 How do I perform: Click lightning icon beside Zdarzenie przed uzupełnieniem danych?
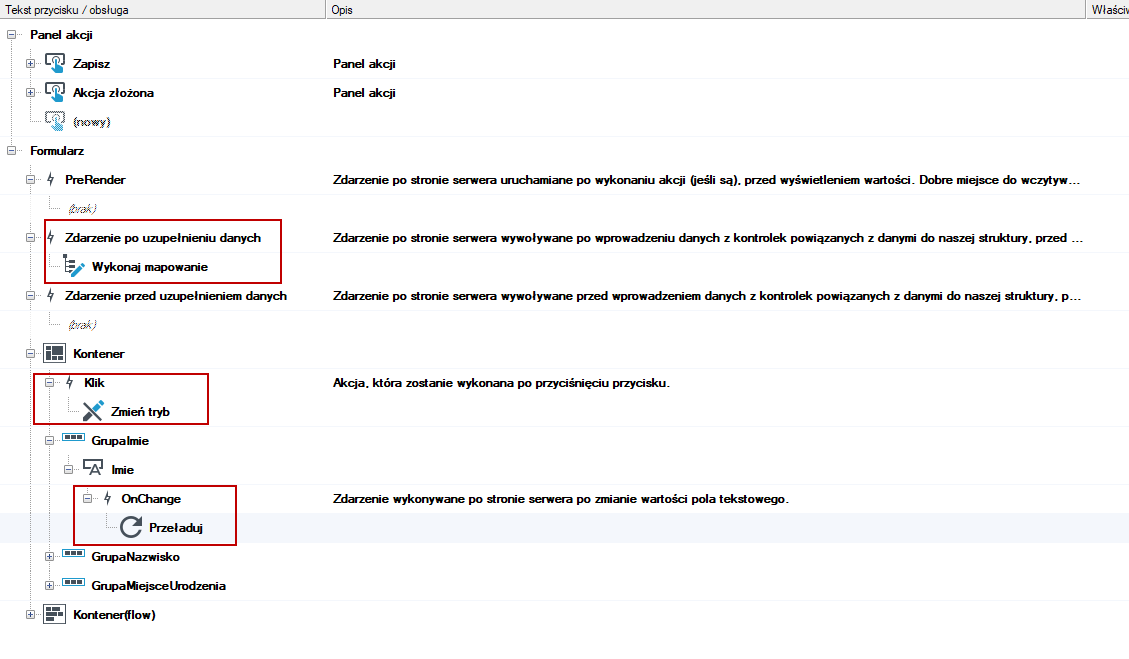point(50,295)
